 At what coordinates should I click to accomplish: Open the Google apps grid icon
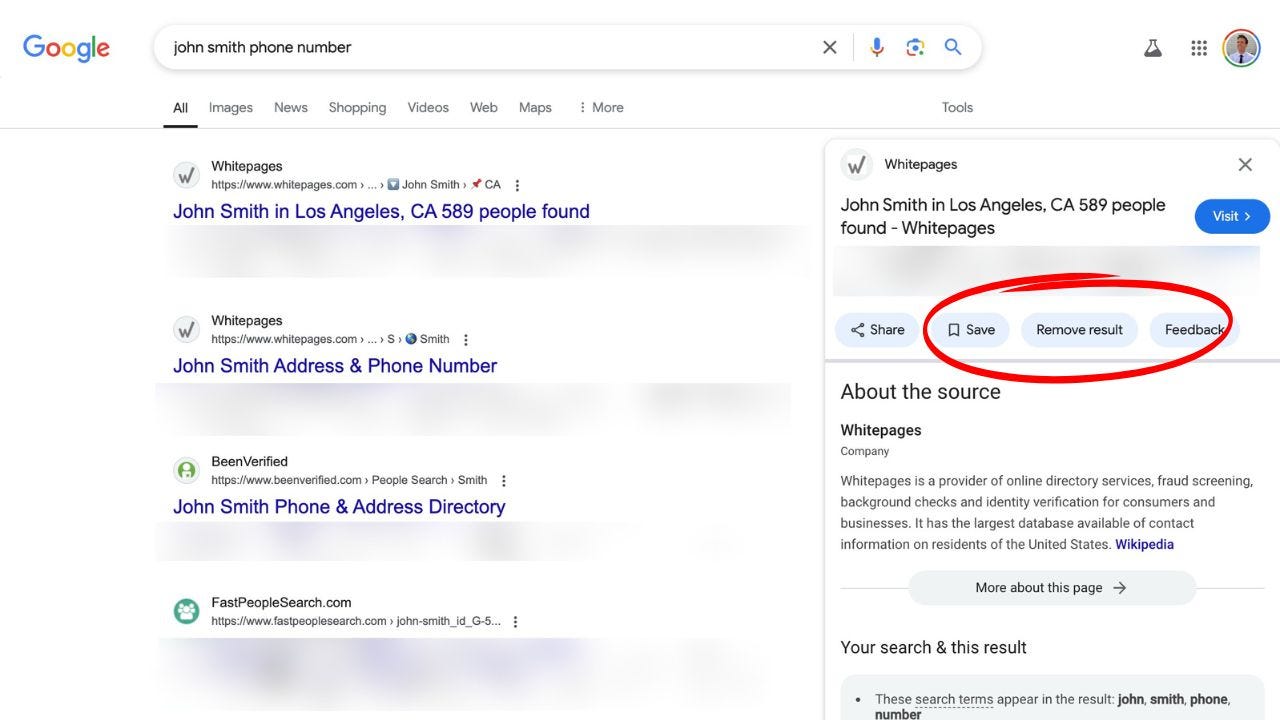(x=1199, y=47)
